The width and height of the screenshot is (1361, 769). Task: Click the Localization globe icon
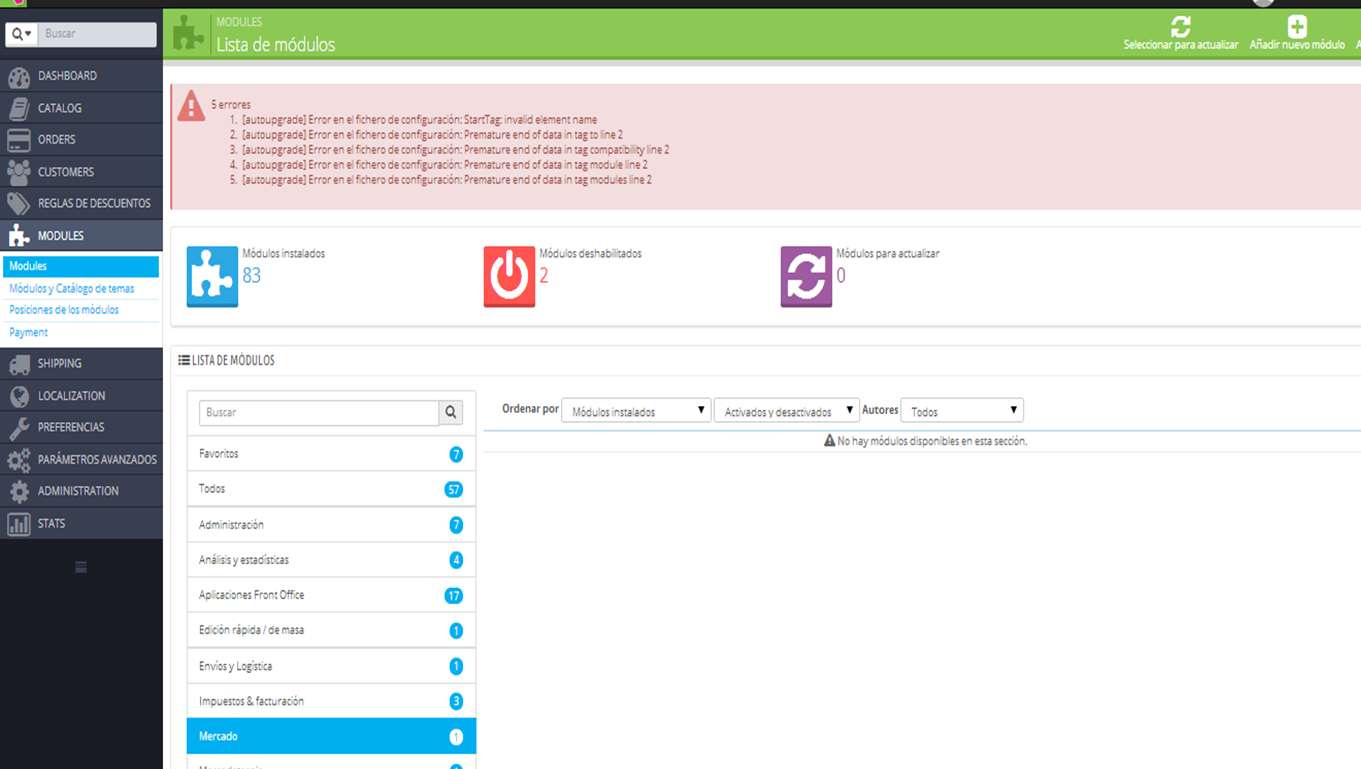19,396
